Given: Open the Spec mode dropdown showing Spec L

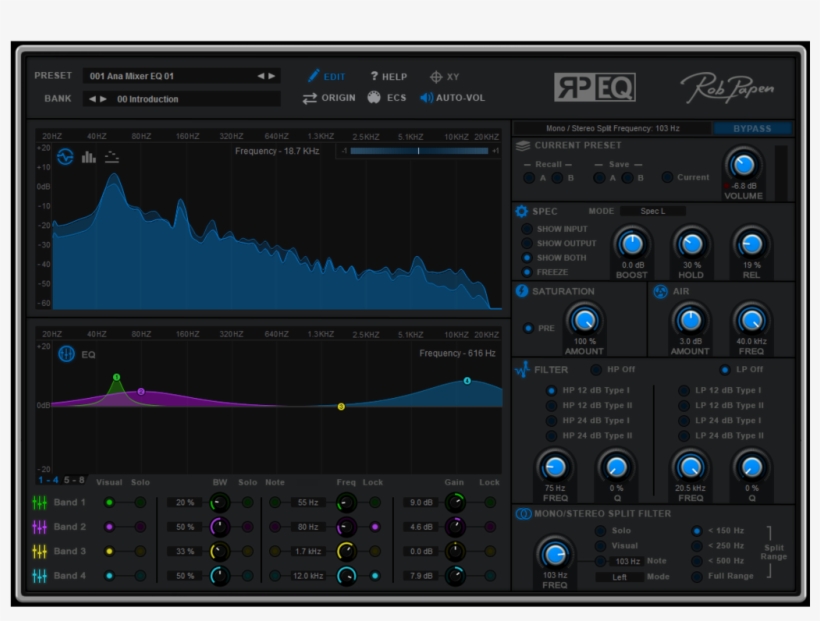Looking at the screenshot, I should pyautogui.click(x=653, y=211).
